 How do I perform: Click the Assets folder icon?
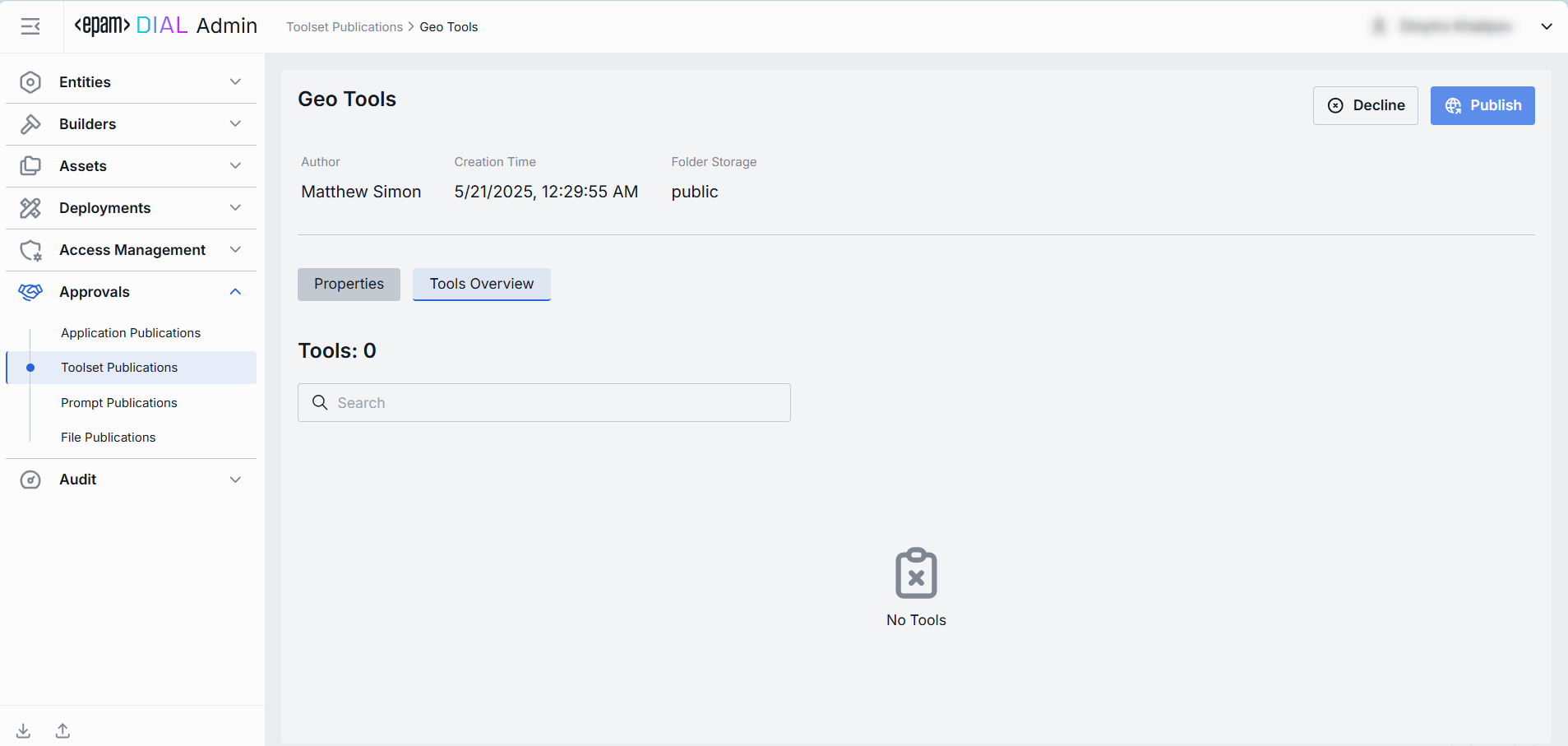(x=30, y=166)
